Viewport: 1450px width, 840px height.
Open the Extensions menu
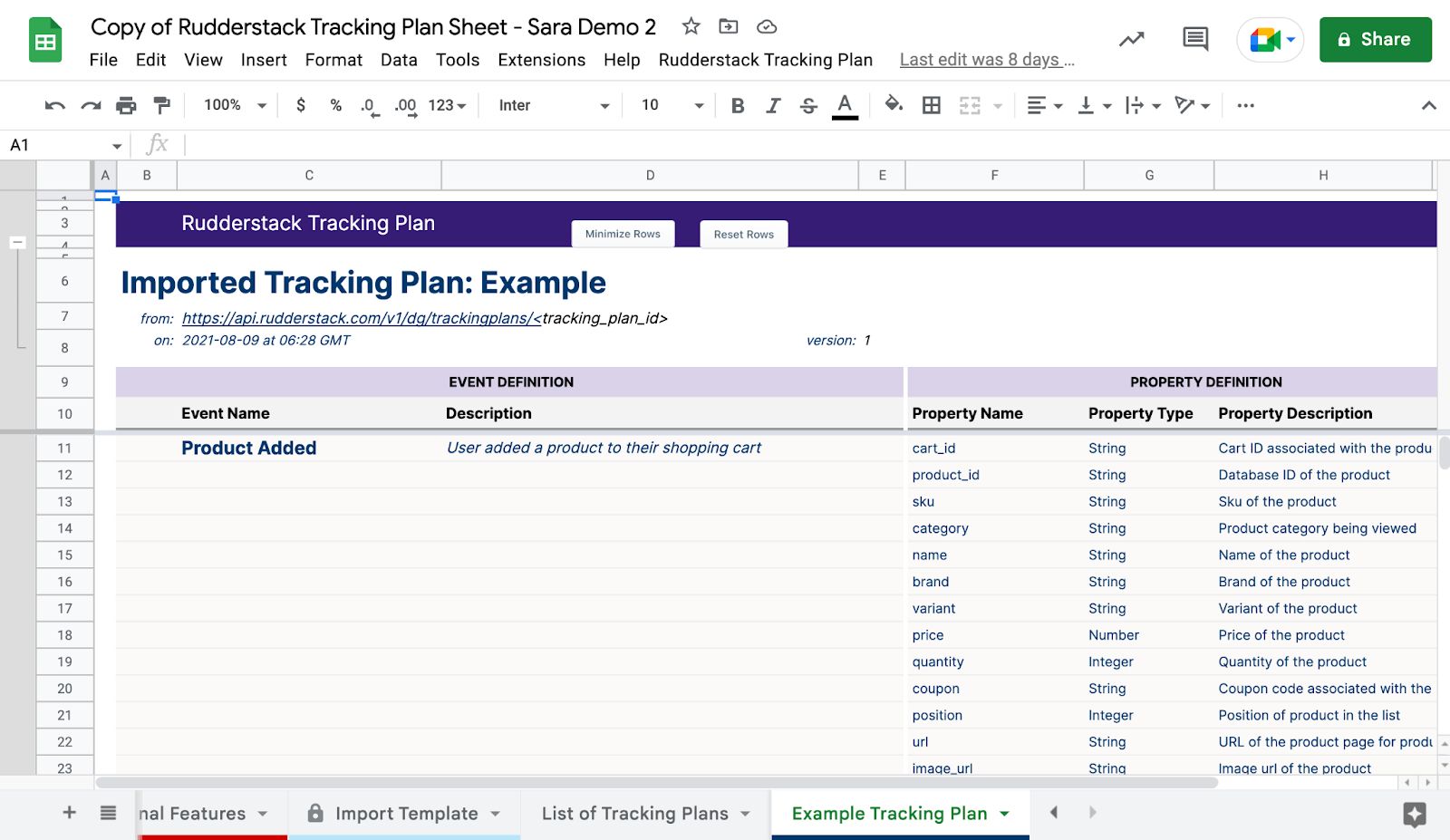tap(542, 60)
